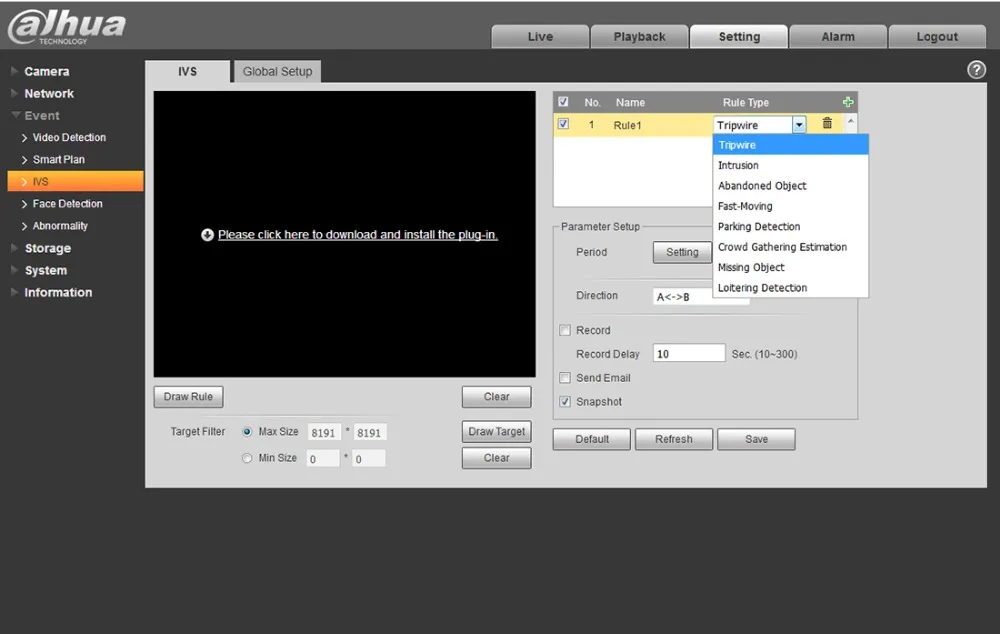Click the Record Delay input field
The image size is (1000, 634).
click(689, 353)
